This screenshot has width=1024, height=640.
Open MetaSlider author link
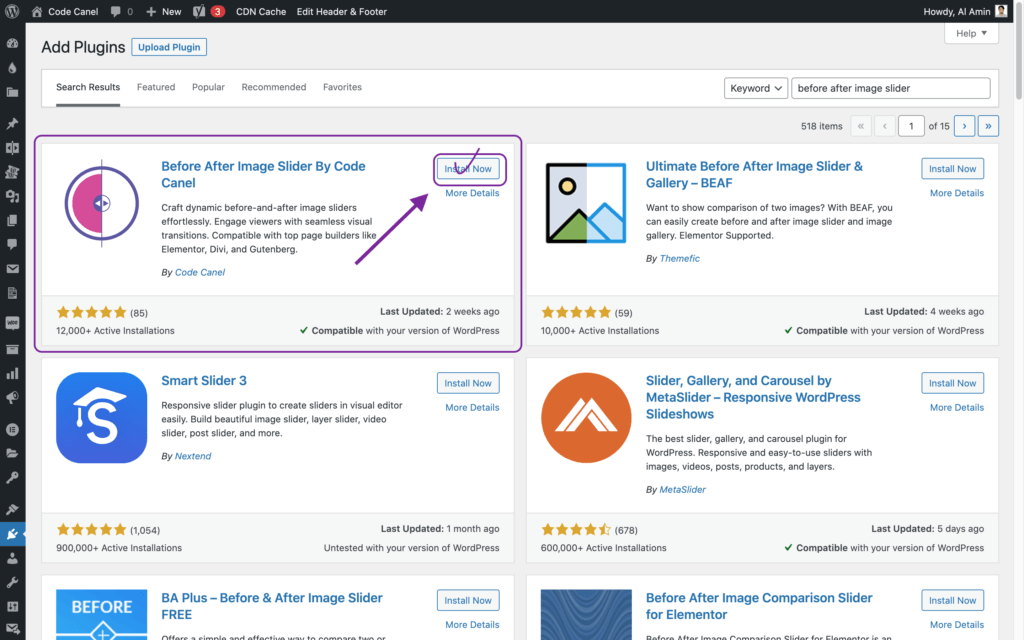click(x=682, y=490)
